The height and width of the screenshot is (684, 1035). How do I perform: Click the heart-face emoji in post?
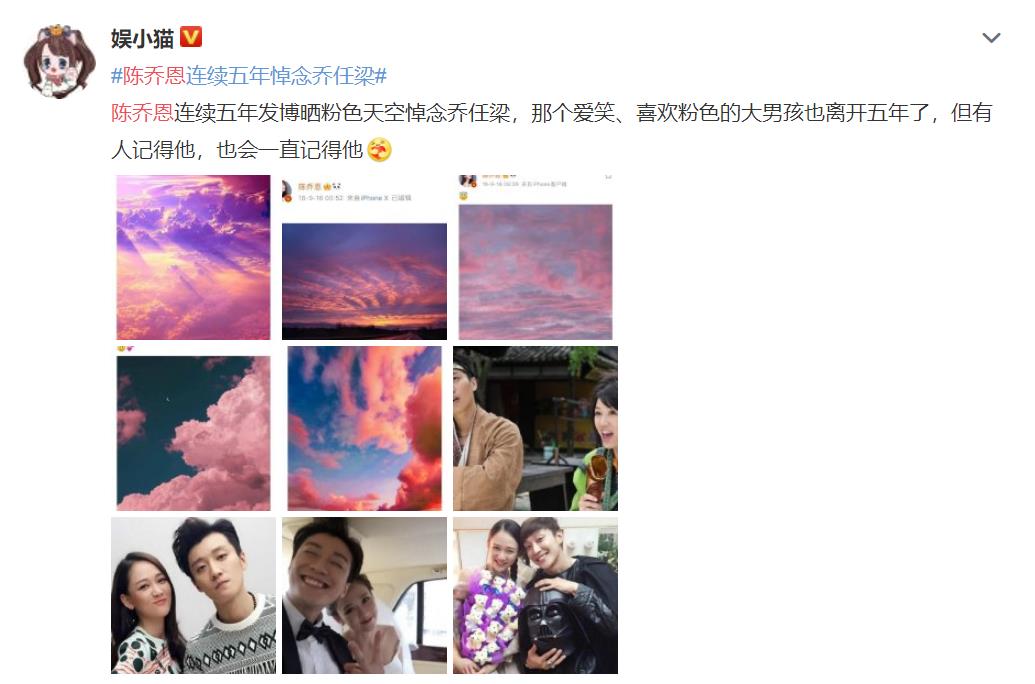[380, 150]
